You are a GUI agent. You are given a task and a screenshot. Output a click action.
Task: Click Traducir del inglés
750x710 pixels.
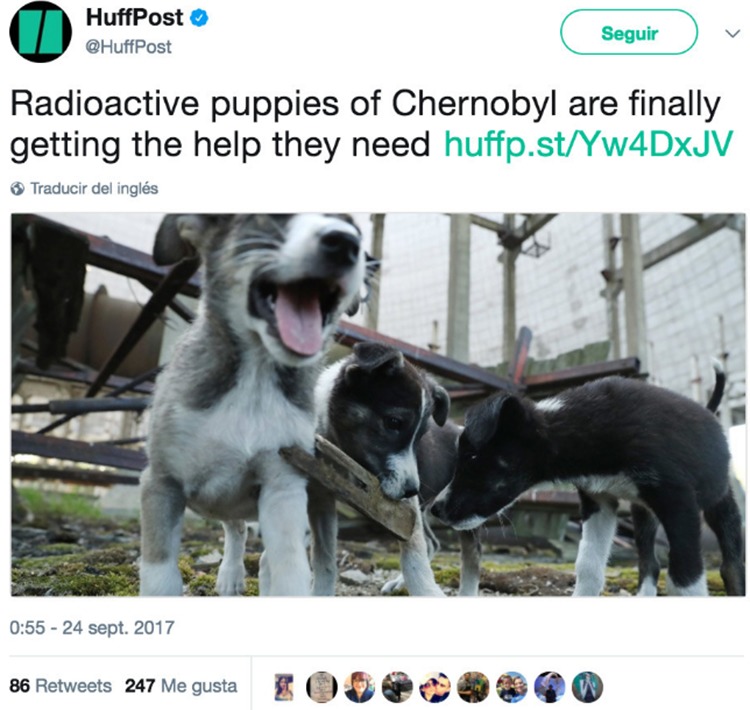[x=94, y=189]
